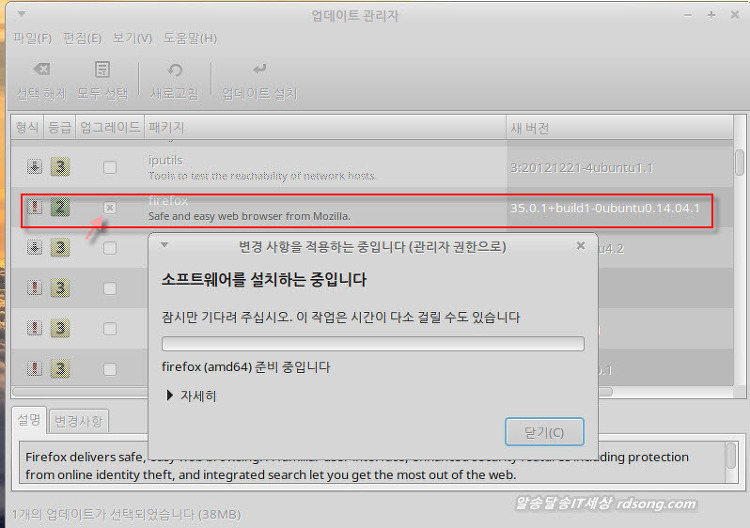750x528 pixels.
Task: Open the 편집(E) menu
Action: [82, 38]
